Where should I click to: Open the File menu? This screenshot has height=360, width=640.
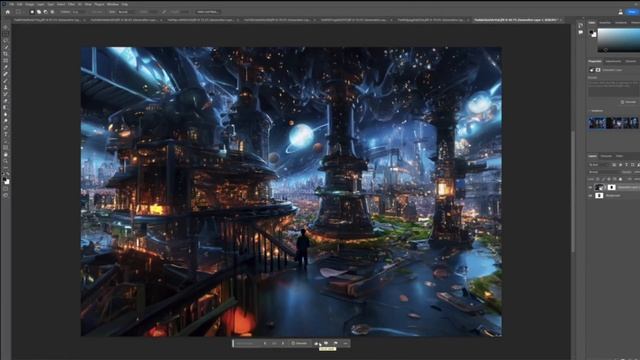tap(11, 4)
